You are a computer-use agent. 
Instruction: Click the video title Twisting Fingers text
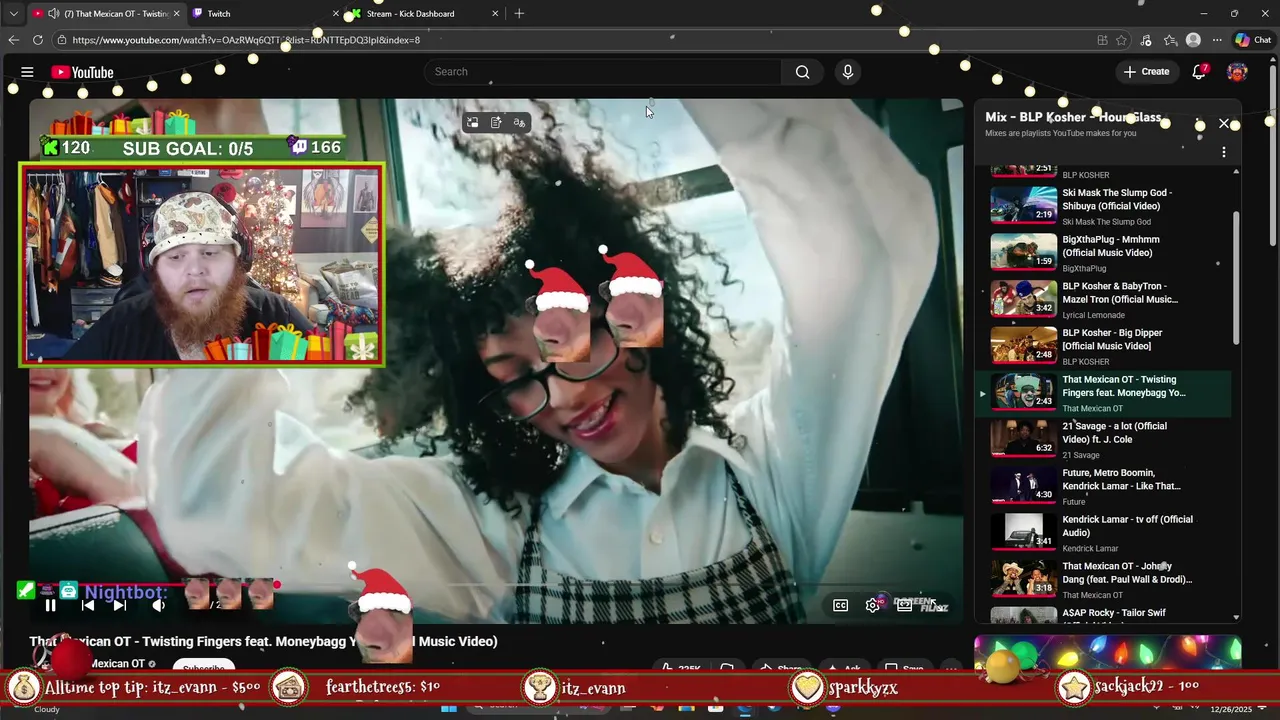click(x=263, y=641)
